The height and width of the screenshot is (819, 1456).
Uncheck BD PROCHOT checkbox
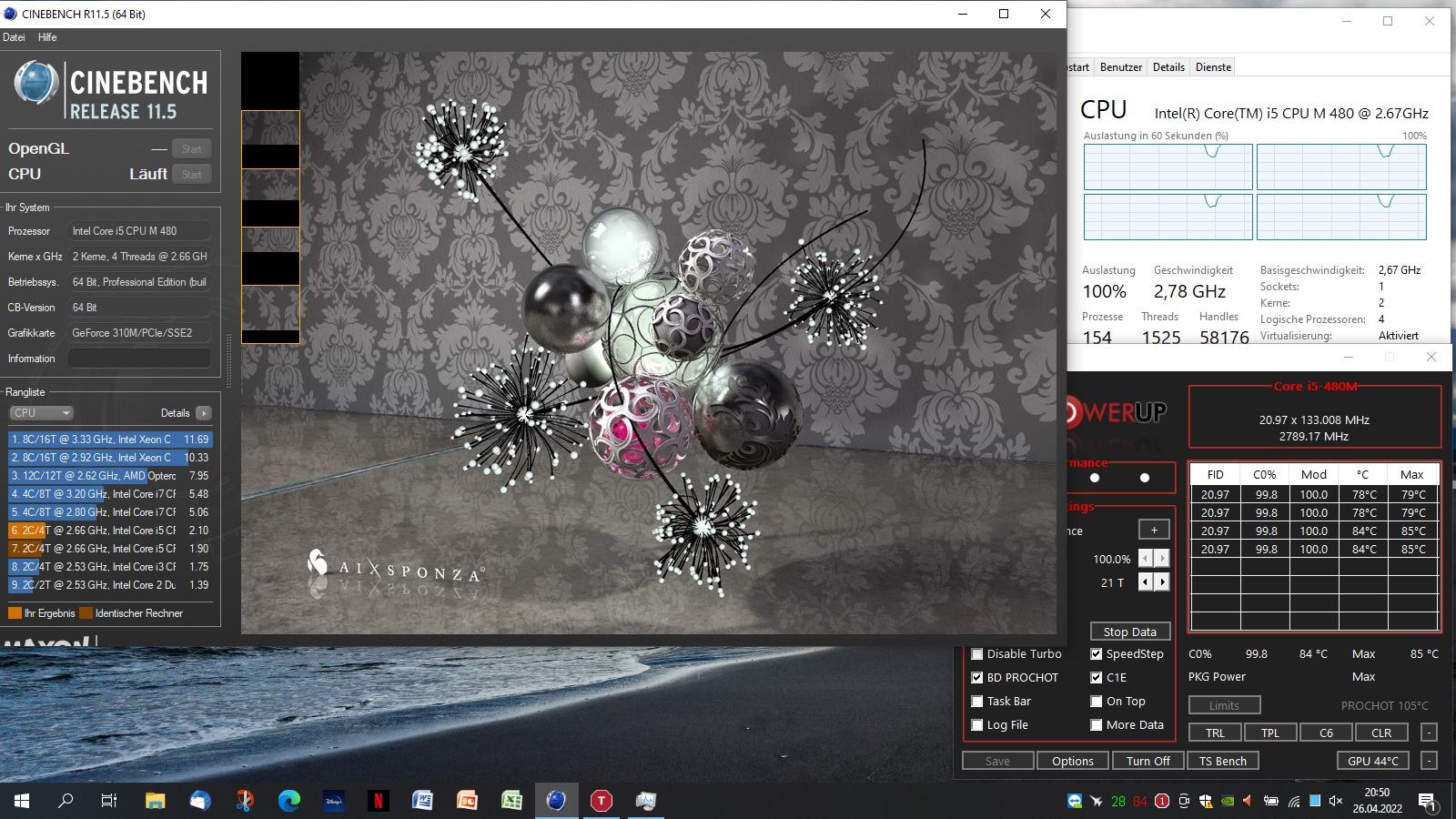[x=977, y=678]
